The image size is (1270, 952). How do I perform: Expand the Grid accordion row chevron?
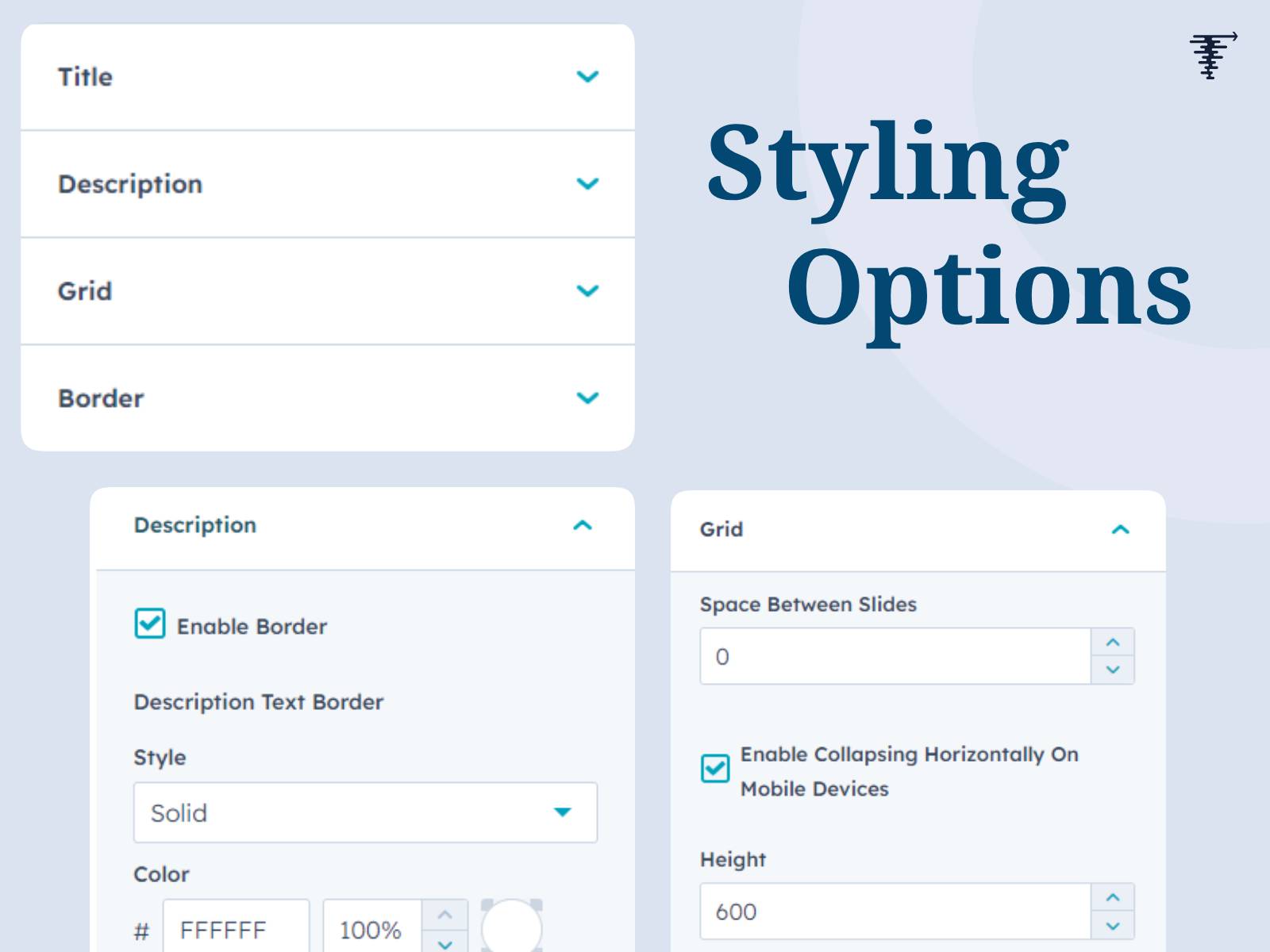coord(587,291)
